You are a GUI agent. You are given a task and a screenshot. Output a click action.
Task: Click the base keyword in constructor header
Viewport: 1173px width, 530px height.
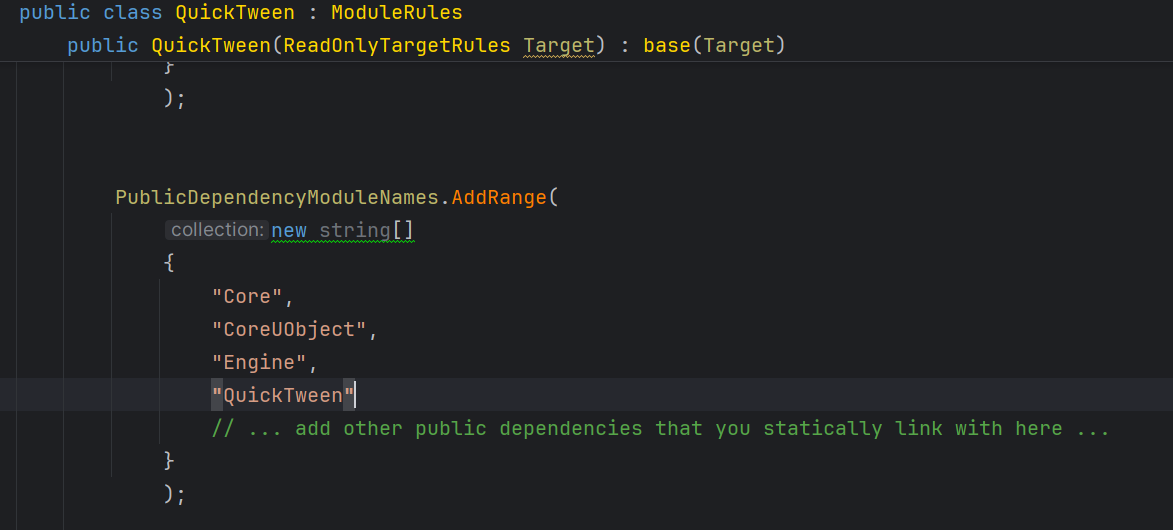667,46
